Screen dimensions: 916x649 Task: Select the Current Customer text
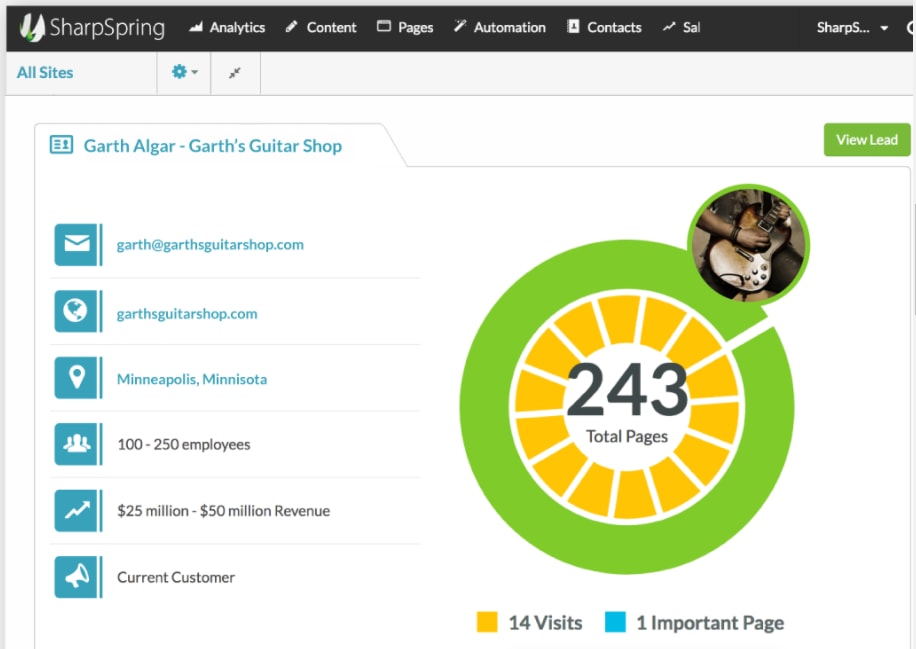pos(176,577)
